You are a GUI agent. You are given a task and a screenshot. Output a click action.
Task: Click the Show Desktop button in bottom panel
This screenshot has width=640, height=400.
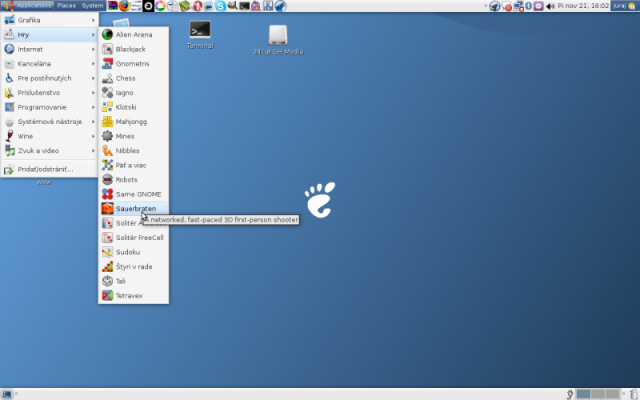point(7,394)
